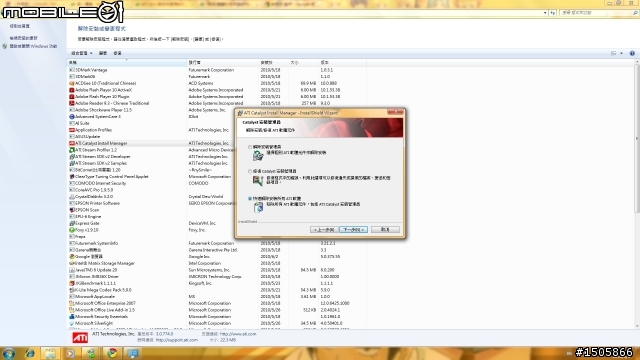Image resolution: width=640 pixels, height=360 pixels.
Task: Click the express uninstall icon in the wizard
Action: [258, 207]
